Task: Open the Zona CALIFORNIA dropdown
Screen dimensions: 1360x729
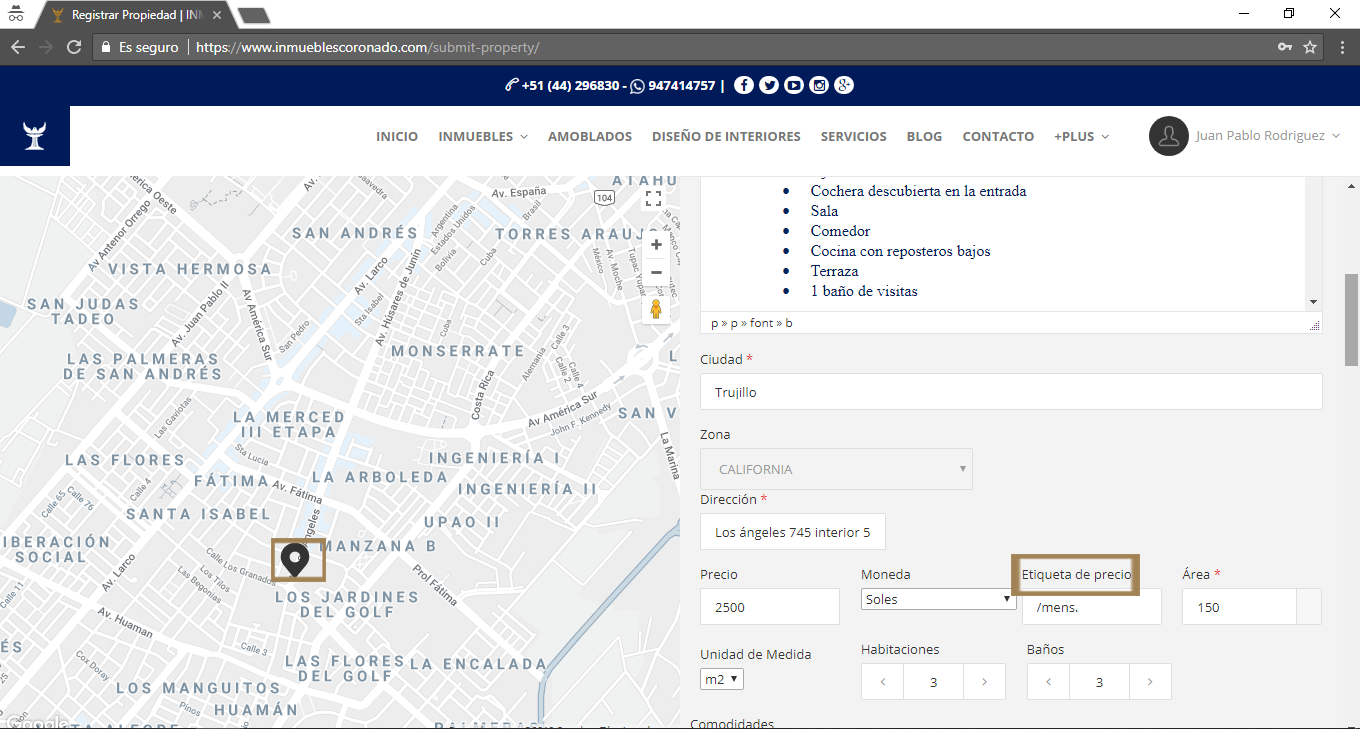Action: pyautogui.click(x=836, y=469)
